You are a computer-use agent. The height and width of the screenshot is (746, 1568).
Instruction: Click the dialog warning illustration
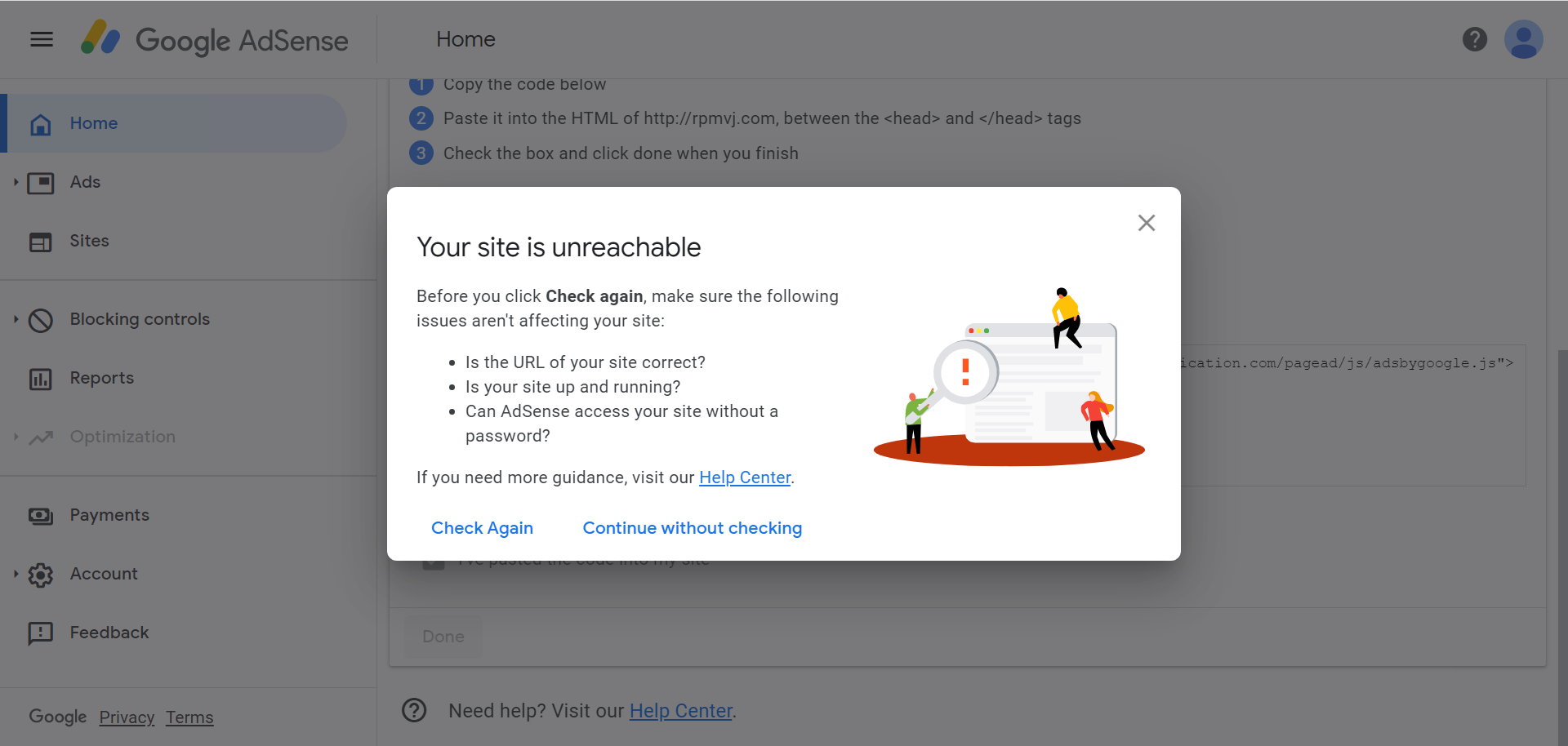click(x=1009, y=377)
